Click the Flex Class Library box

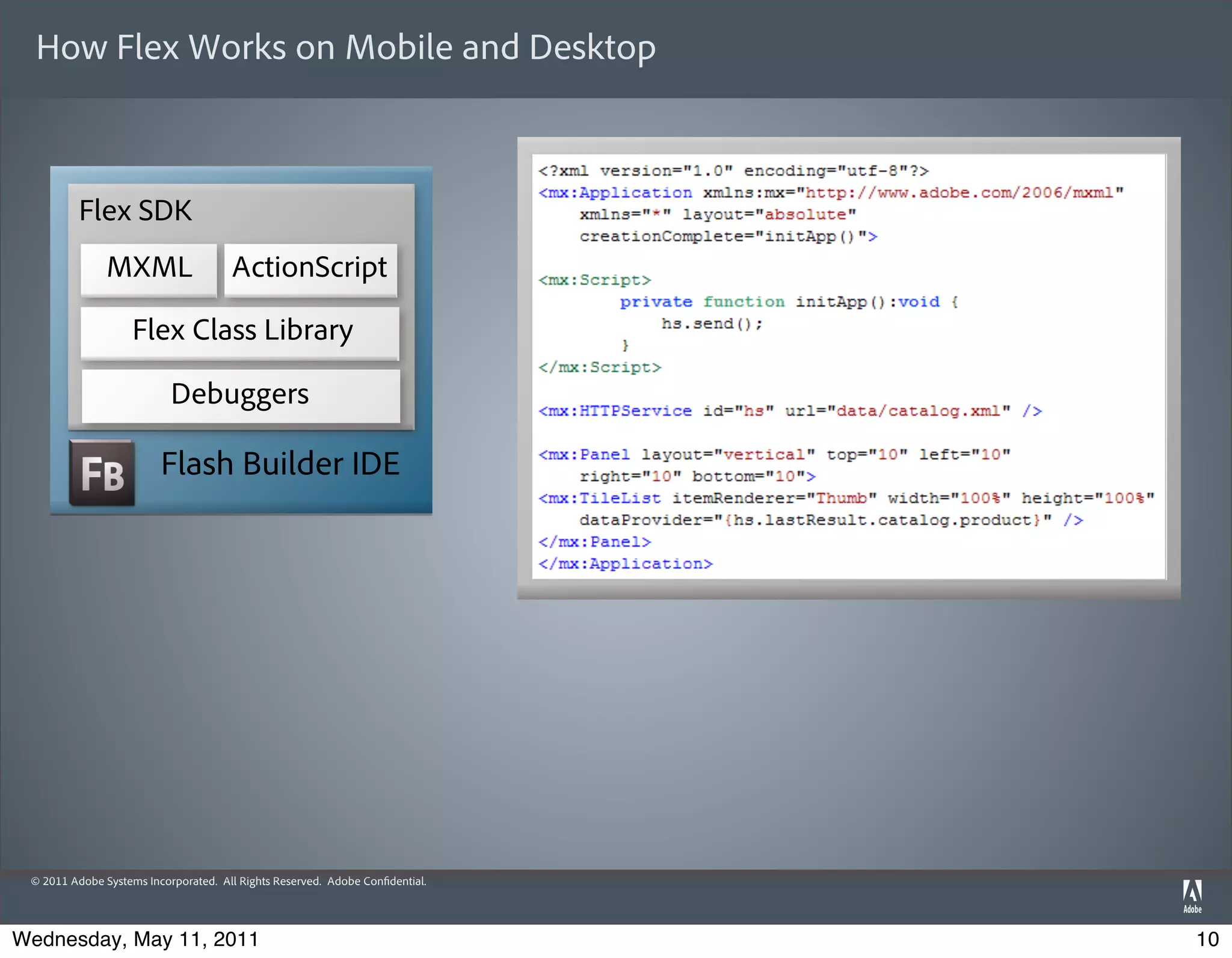point(240,333)
